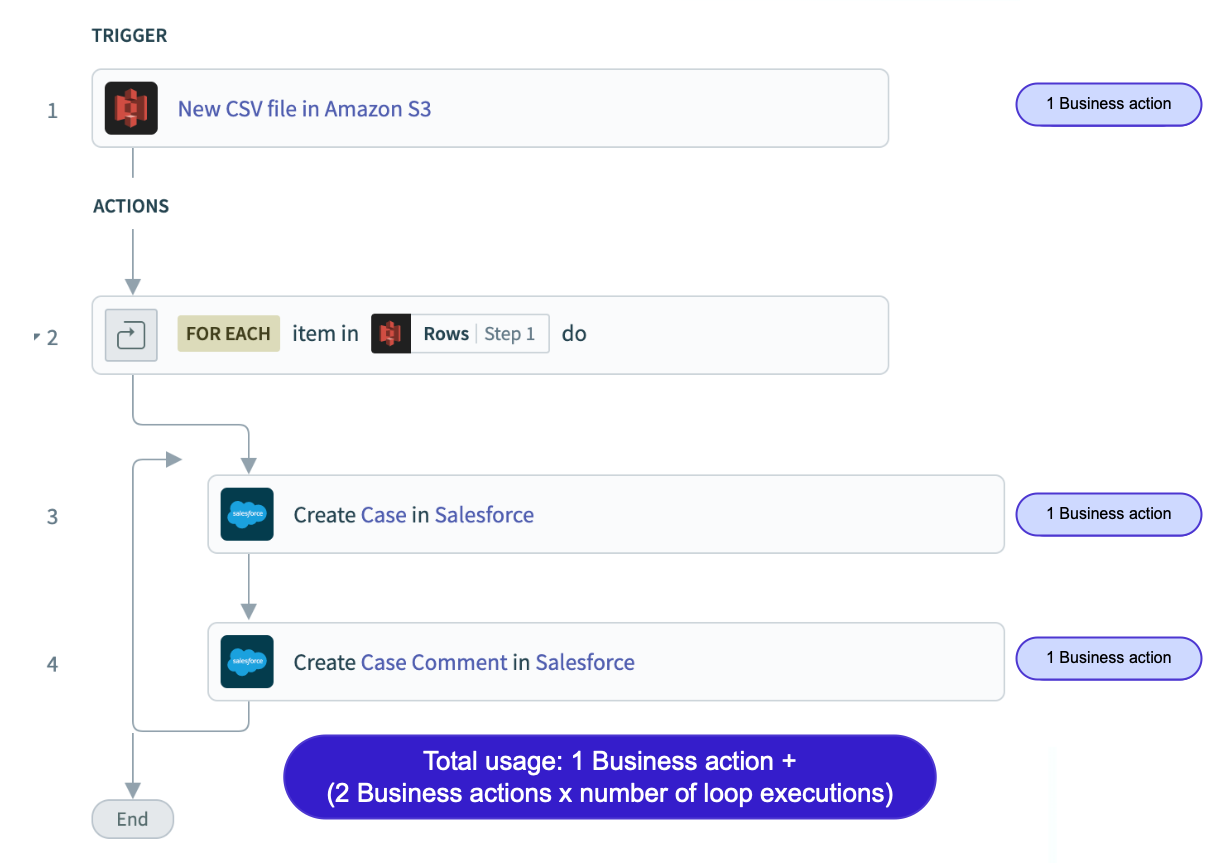Image resolution: width=1207 pixels, height=863 pixels.
Task: Click the For Each loop icon
Action: tap(131, 335)
